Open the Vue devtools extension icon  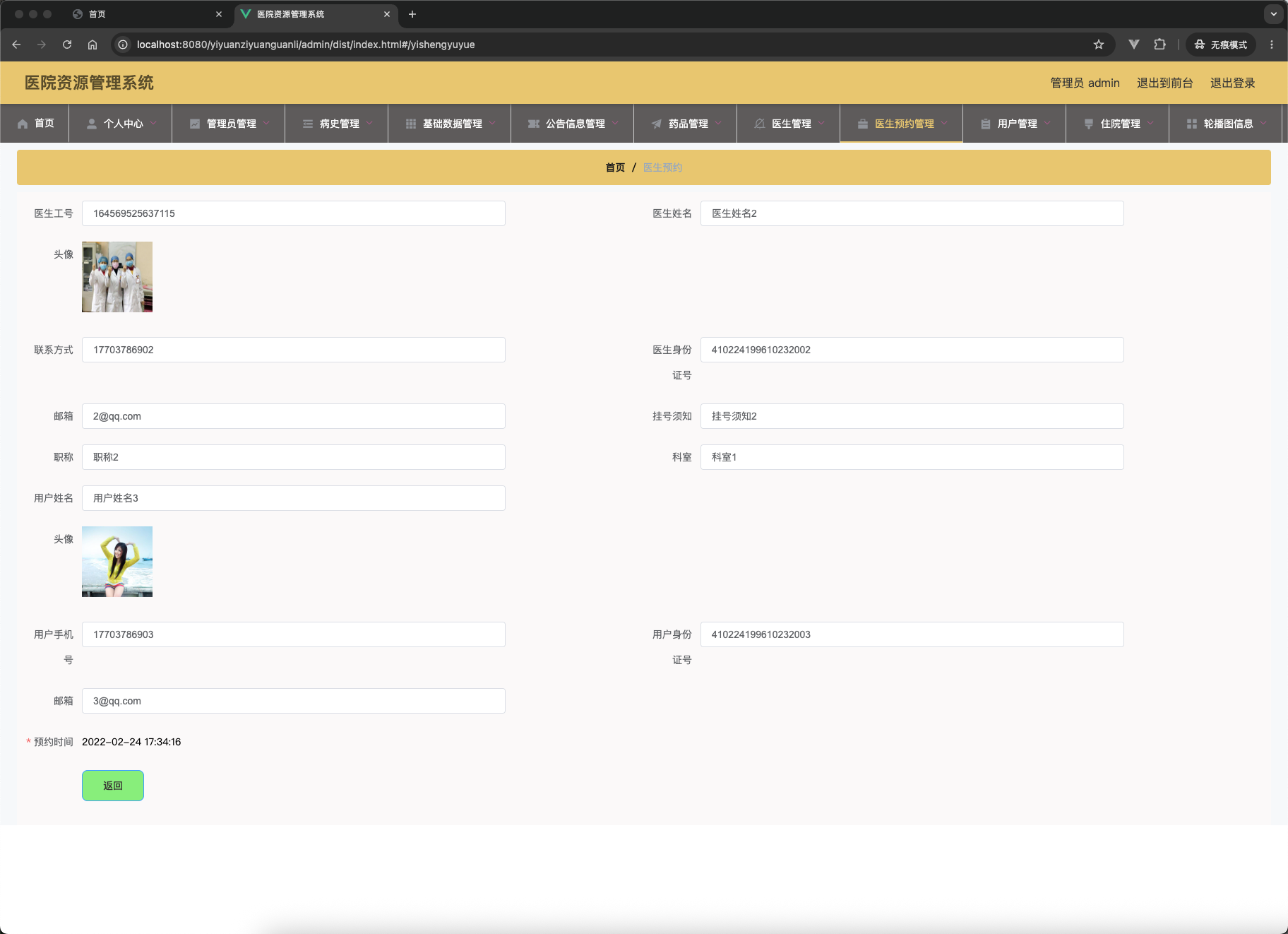pyautogui.click(x=1134, y=45)
